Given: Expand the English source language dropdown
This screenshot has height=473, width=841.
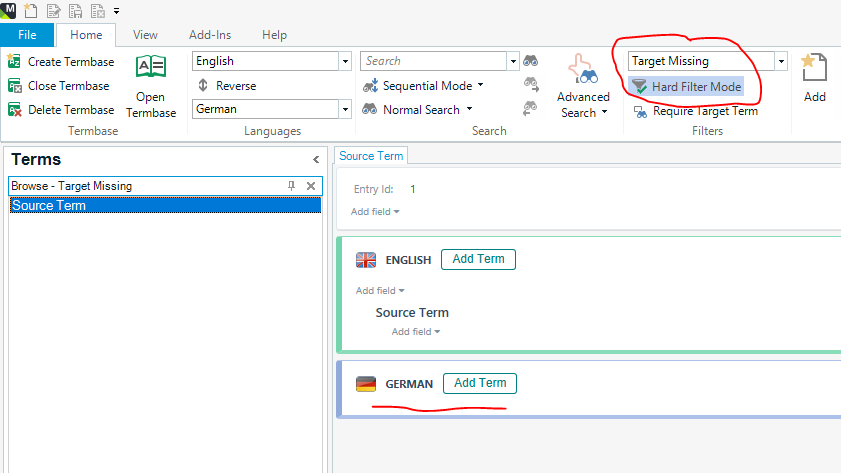Looking at the screenshot, I should pos(345,61).
